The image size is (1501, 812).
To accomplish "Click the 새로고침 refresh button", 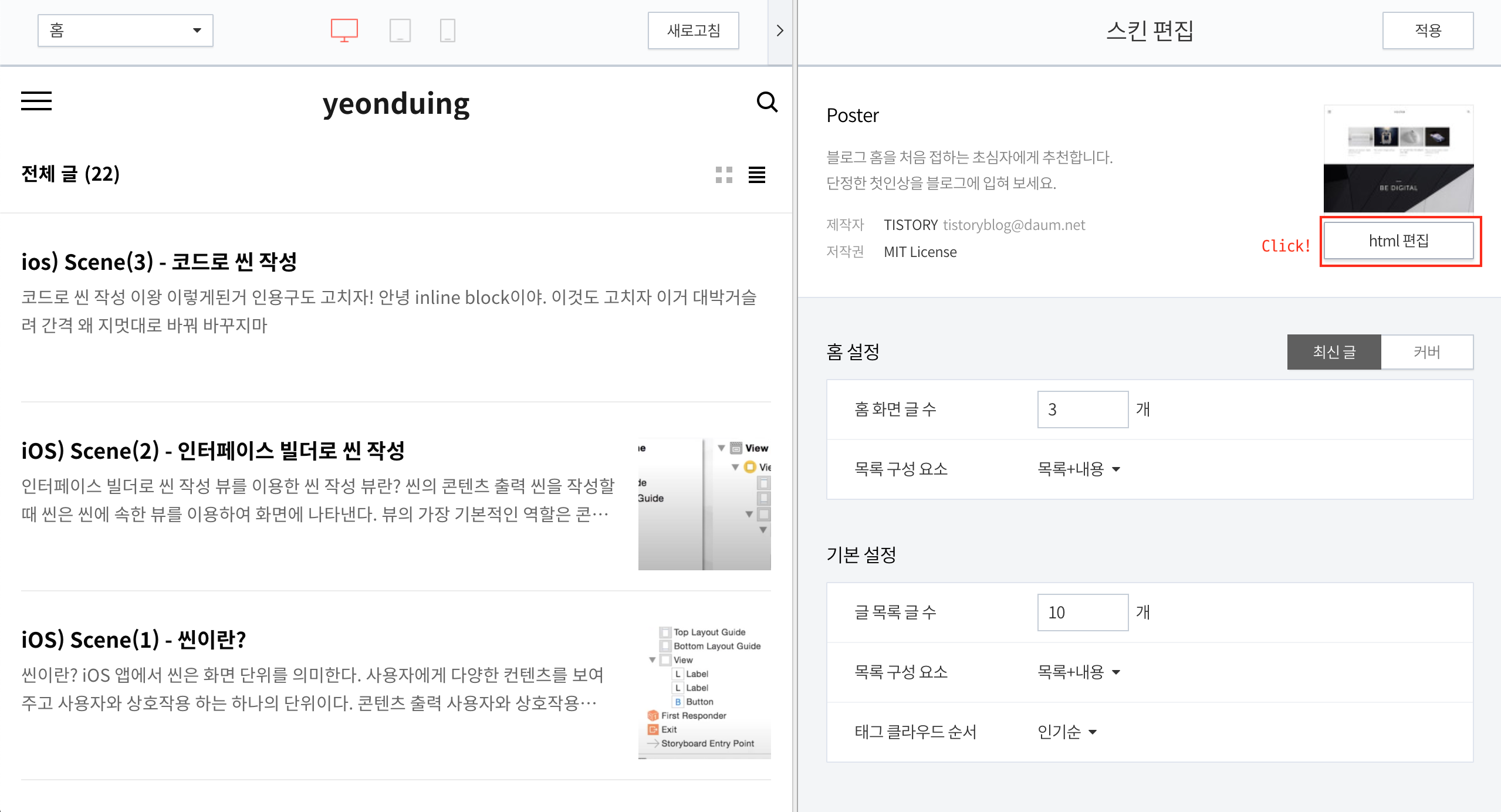I will (x=693, y=31).
